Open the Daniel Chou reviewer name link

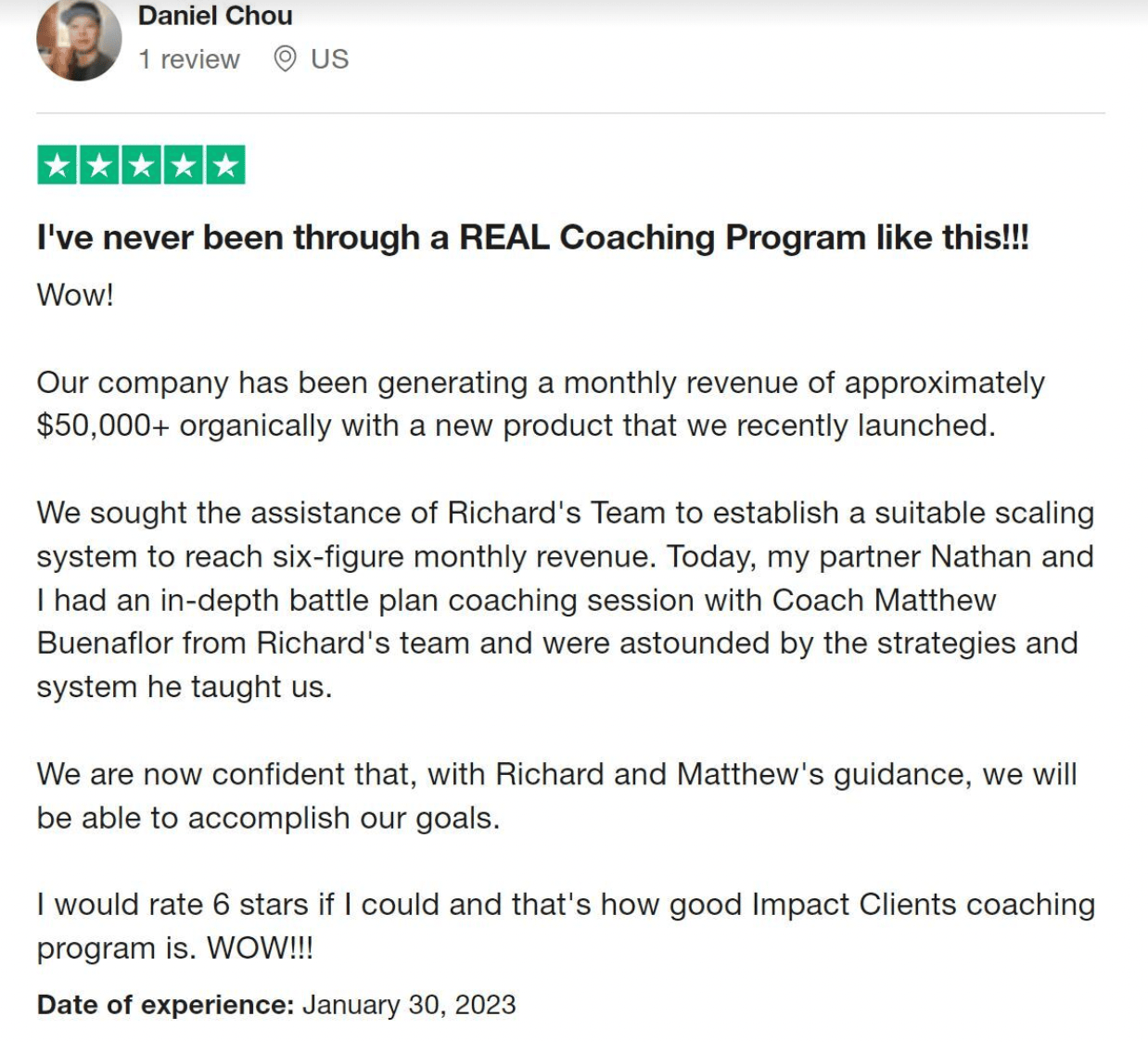214,16
